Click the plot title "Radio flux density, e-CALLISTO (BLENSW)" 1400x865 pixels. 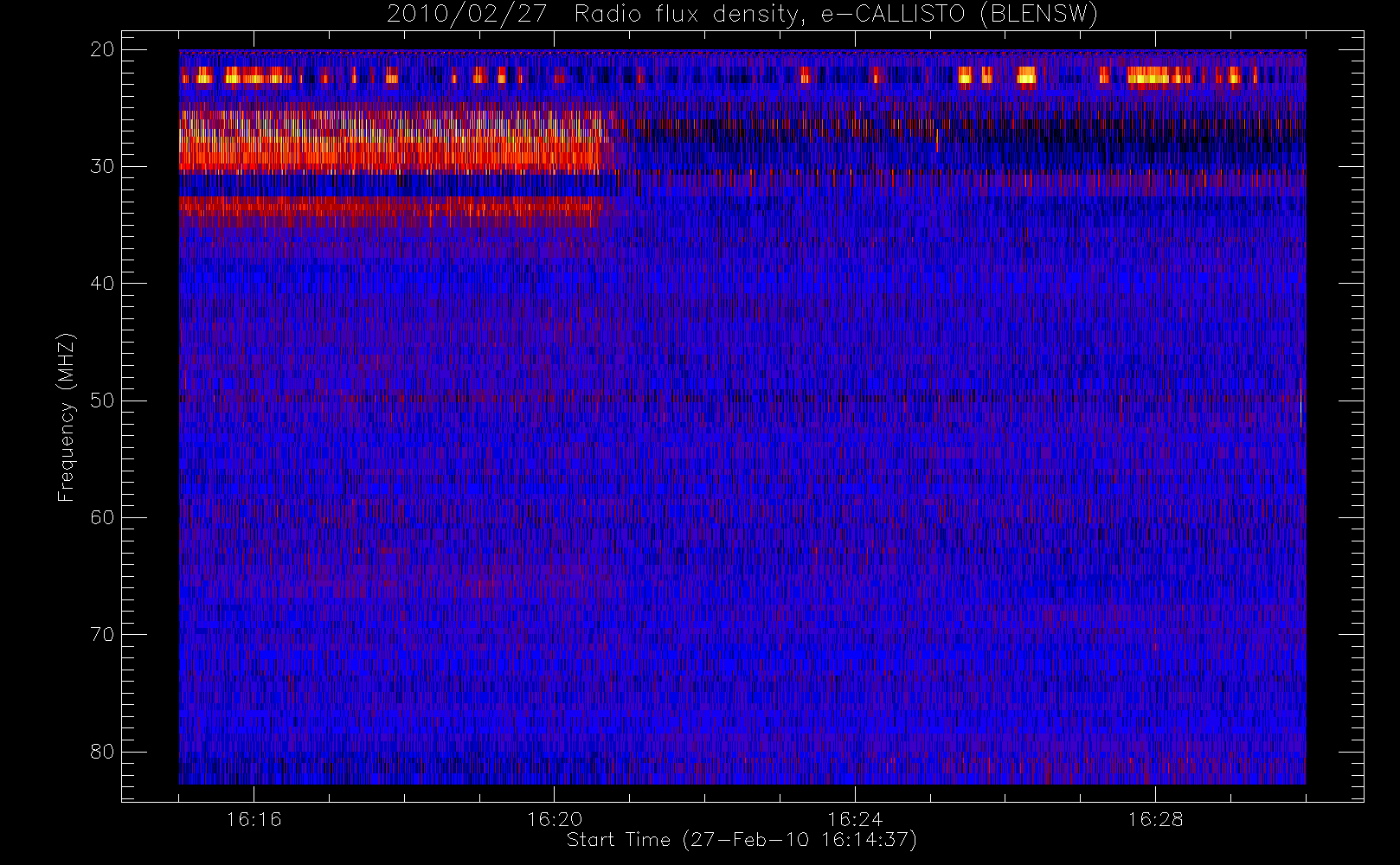click(836, 15)
